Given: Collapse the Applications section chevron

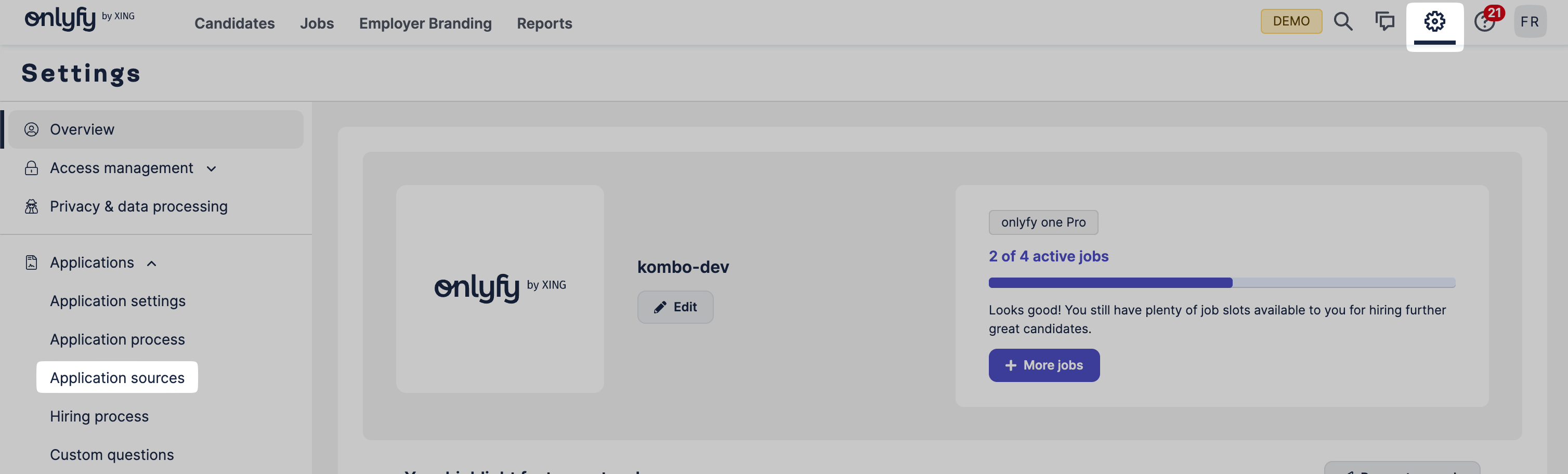Looking at the screenshot, I should pos(152,264).
